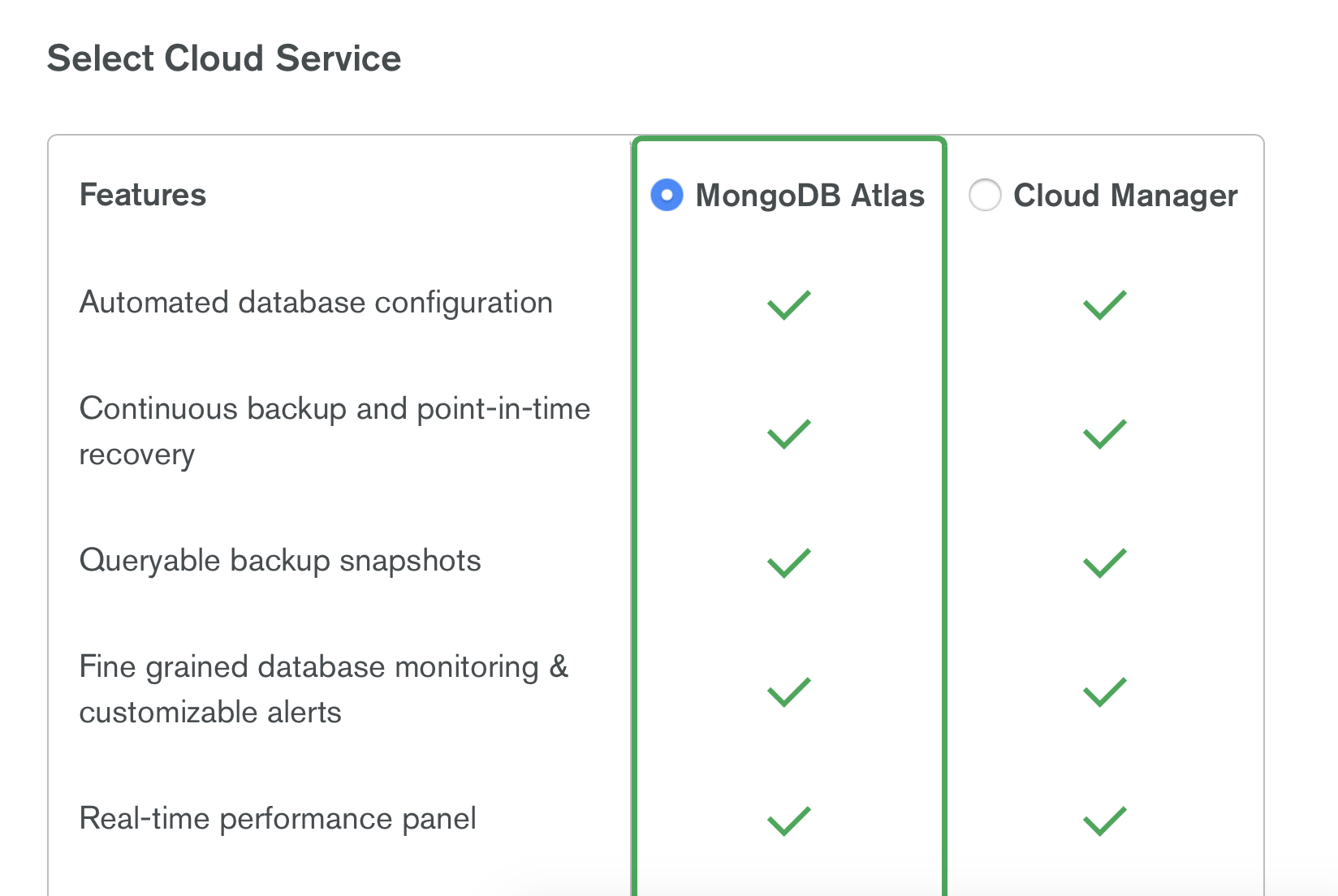Click the Cloud Manager checkmark for Real-time performance panel
1338x896 pixels.
click(x=1103, y=821)
